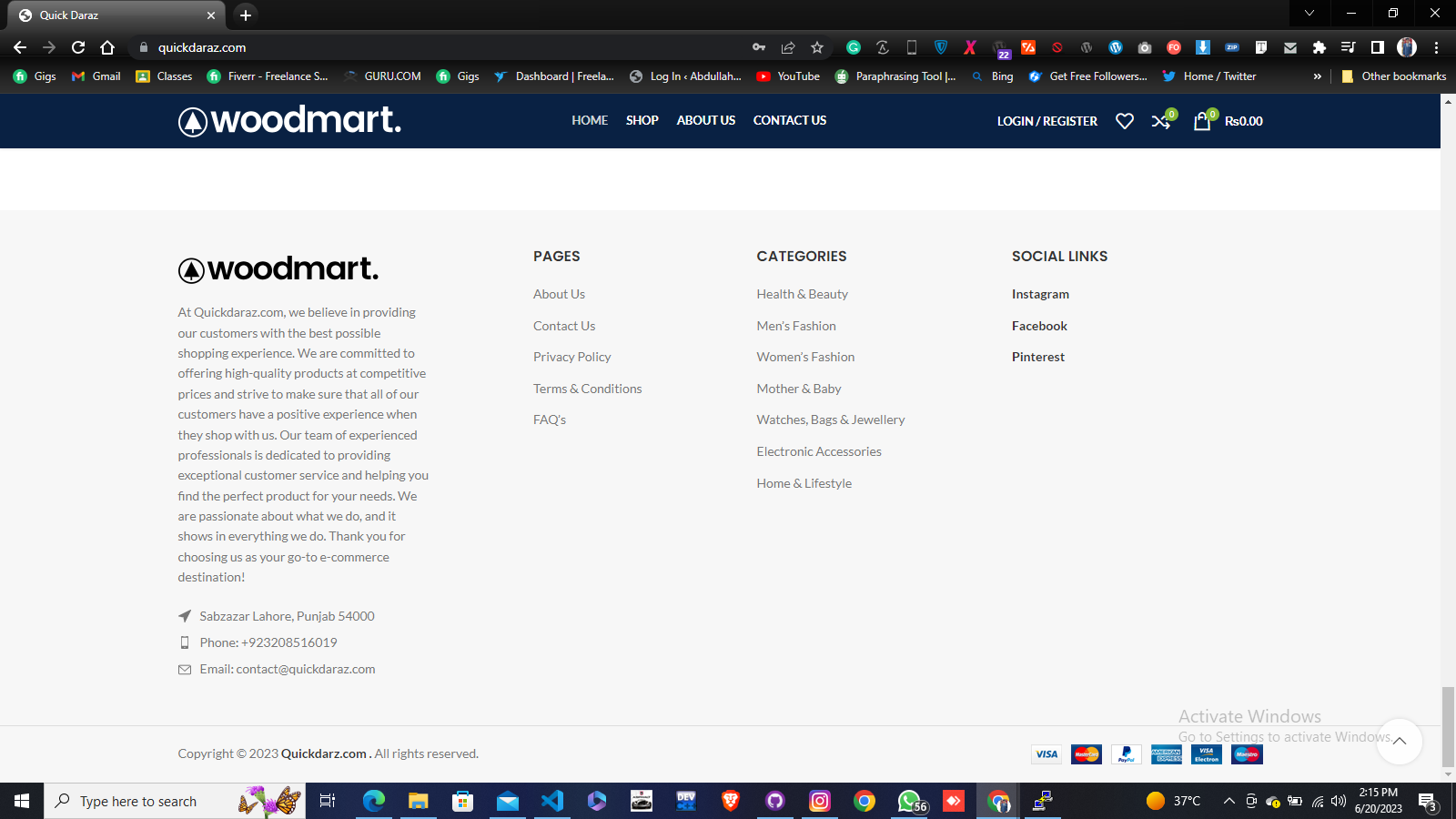This screenshot has height=819, width=1456.
Task: Open WhatsApp from the taskbar
Action: click(909, 801)
